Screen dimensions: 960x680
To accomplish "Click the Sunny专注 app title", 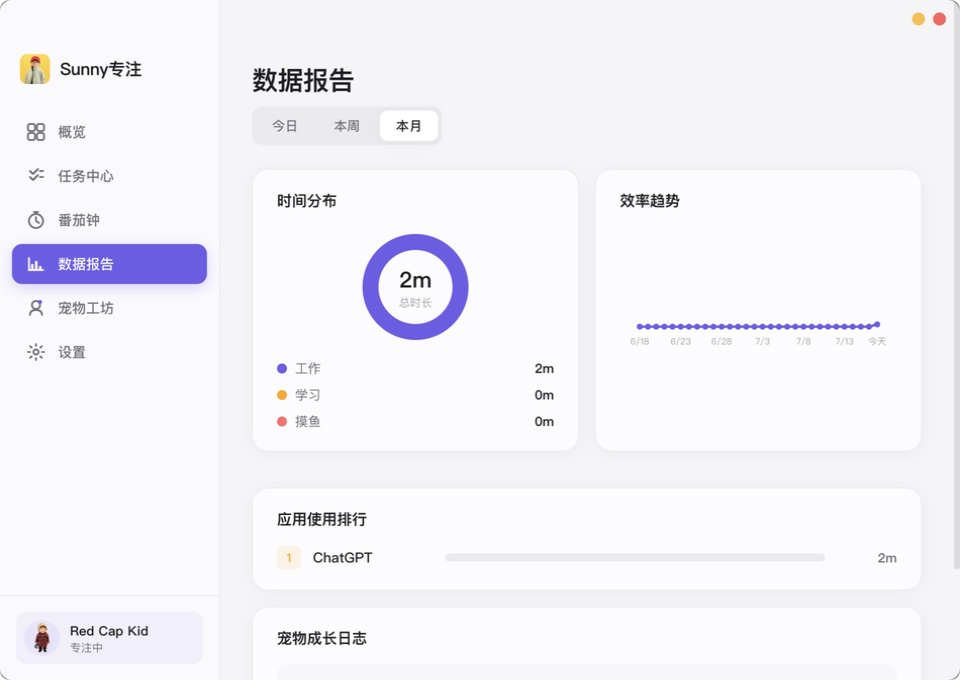I will point(100,69).
